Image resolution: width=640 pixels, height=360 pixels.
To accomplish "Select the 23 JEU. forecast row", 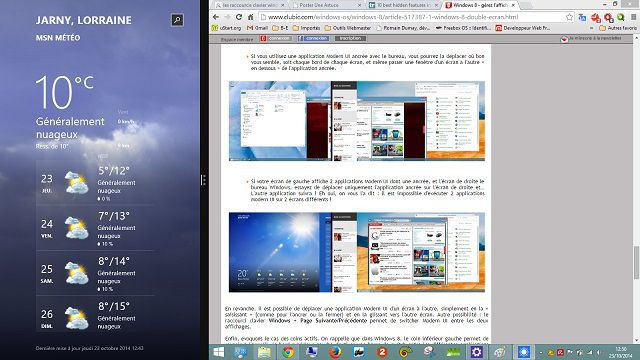I will click(95, 183).
